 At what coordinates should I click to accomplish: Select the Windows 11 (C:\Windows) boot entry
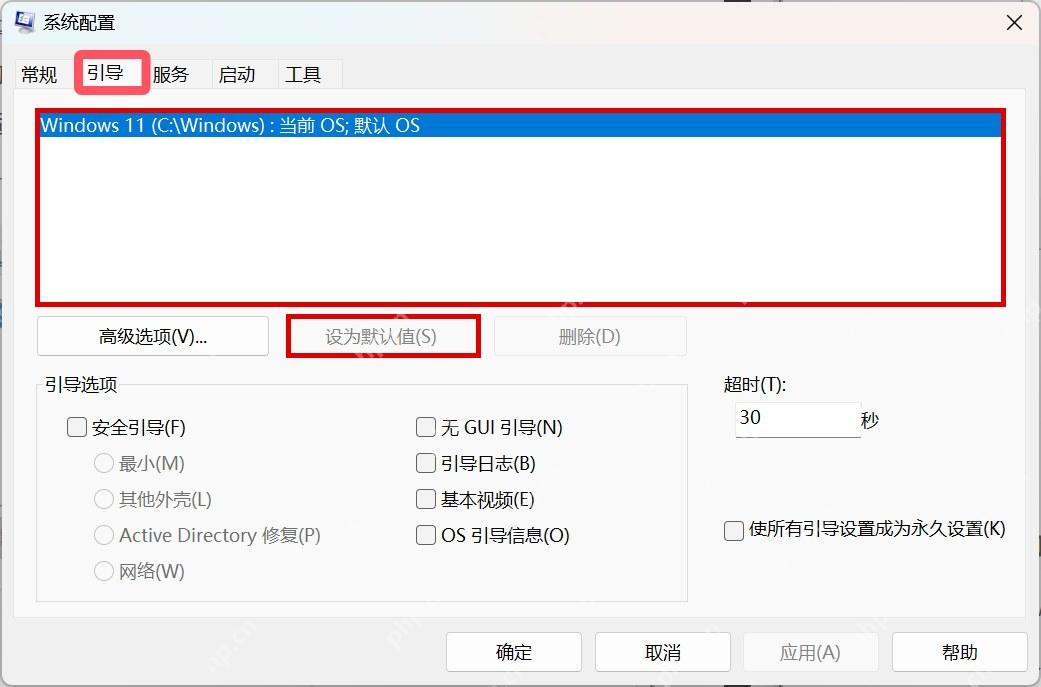(x=520, y=125)
